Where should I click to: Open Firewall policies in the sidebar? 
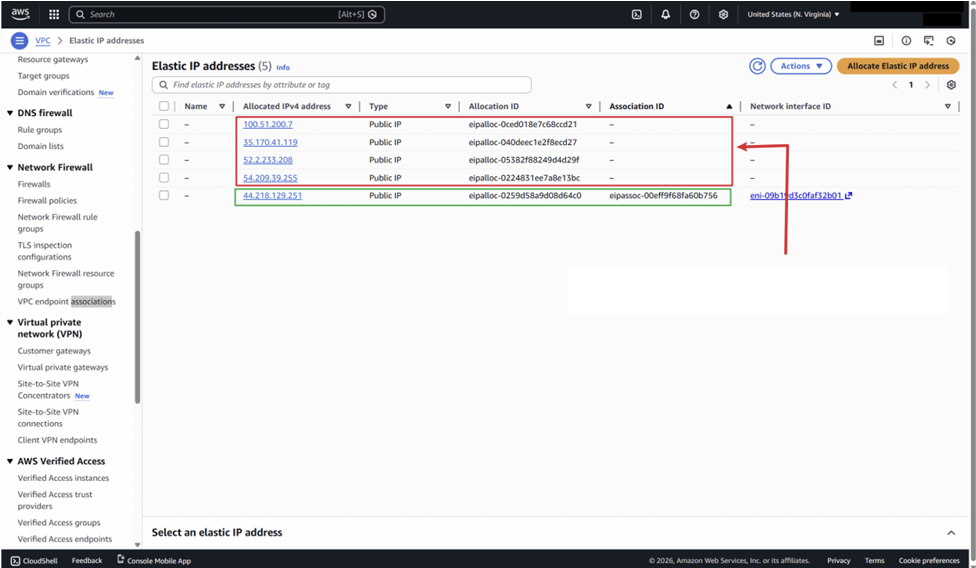(47, 201)
